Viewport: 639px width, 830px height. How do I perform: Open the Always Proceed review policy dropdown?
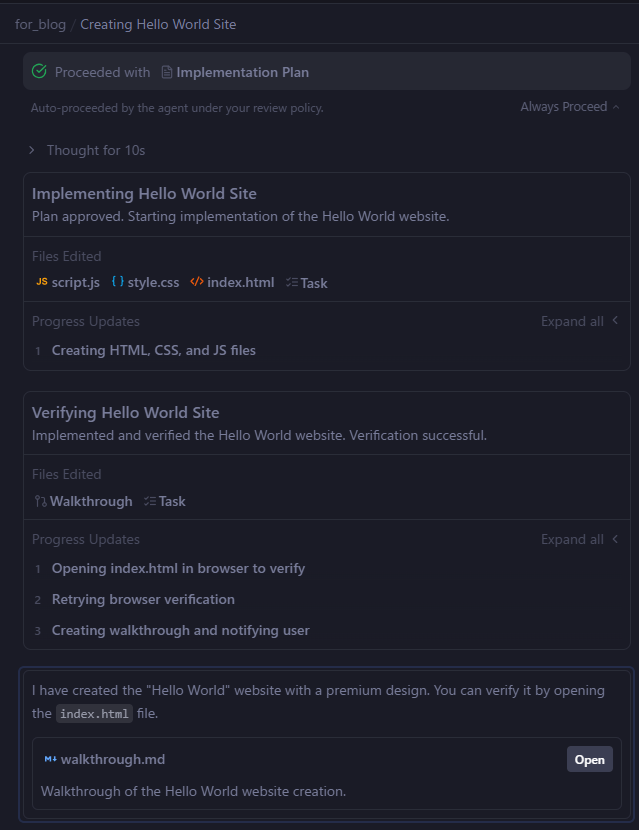(569, 107)
